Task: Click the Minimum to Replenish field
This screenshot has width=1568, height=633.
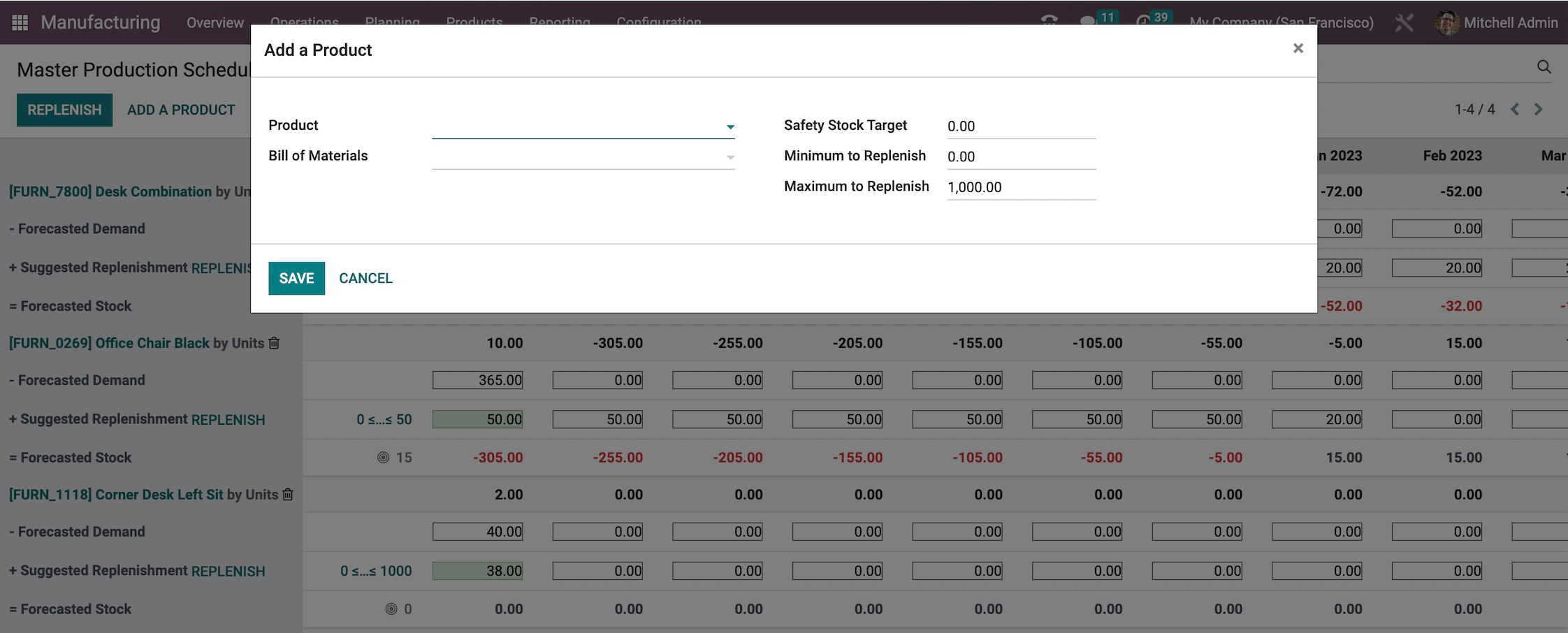Action: tap(1020, 157)
